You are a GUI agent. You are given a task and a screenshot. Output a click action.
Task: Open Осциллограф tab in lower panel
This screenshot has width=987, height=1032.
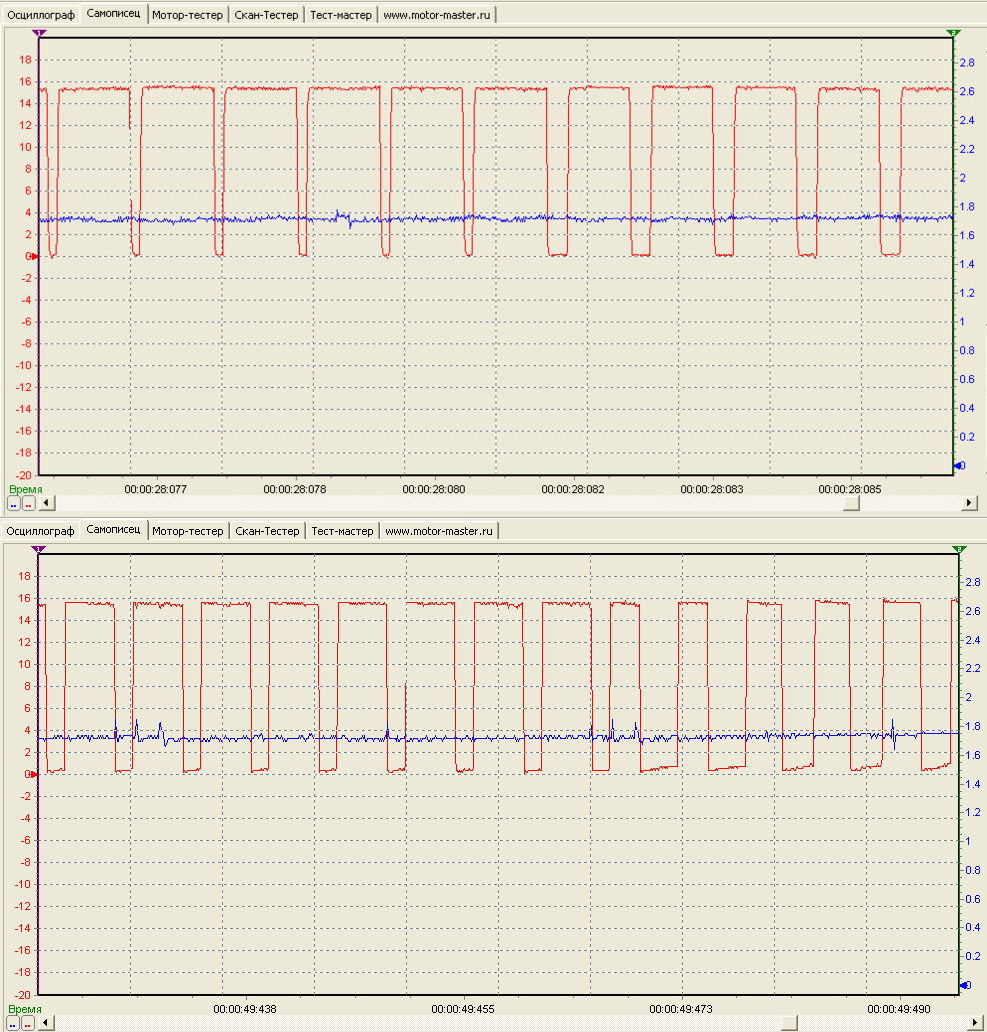(40, 531)
